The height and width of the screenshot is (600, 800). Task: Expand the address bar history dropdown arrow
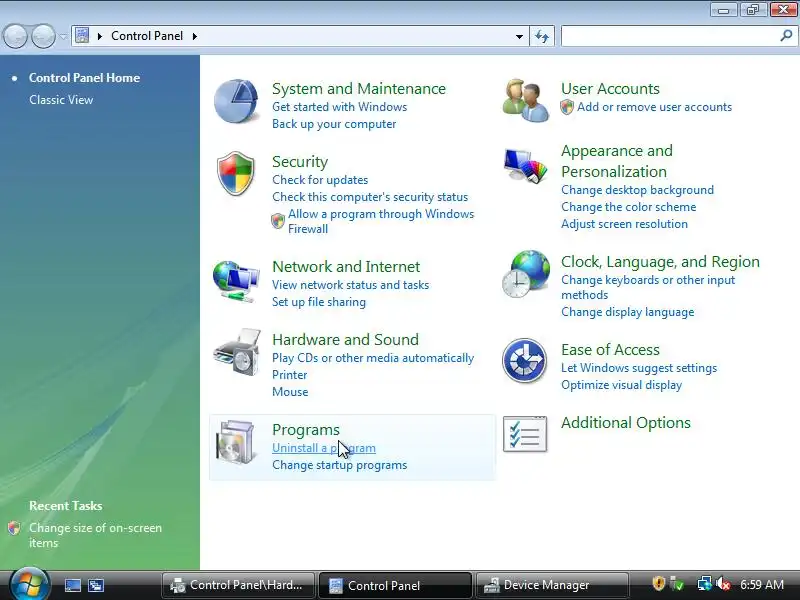[519, 36]
